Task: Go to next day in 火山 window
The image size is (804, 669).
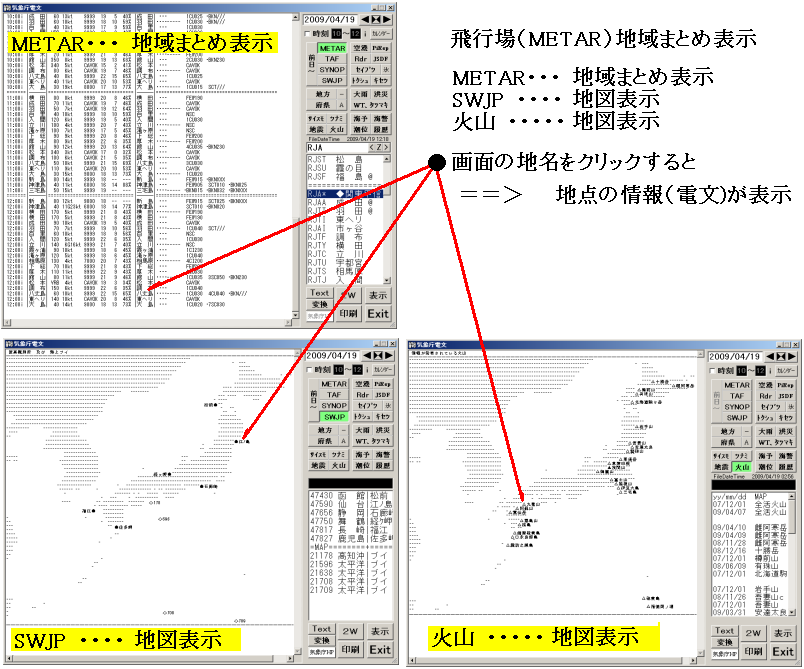Action: tap(792, 356)
